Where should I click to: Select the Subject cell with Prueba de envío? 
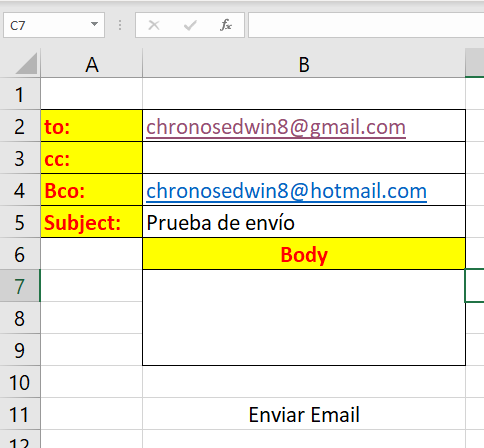(x=304, y=222)
